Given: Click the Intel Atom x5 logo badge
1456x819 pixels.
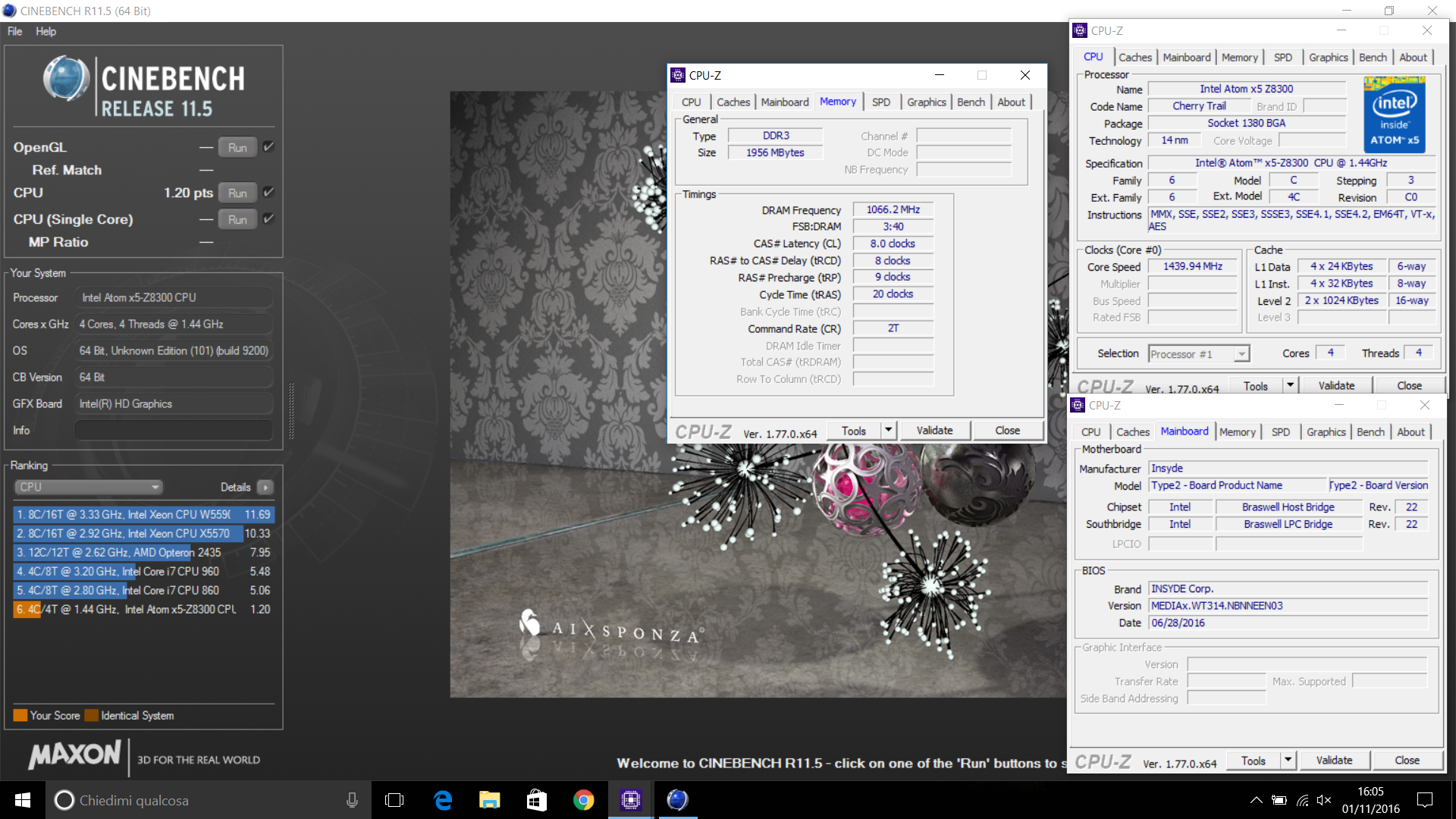Looking at the screenshot, I should pyautogui.click(x=1394, y=115).
